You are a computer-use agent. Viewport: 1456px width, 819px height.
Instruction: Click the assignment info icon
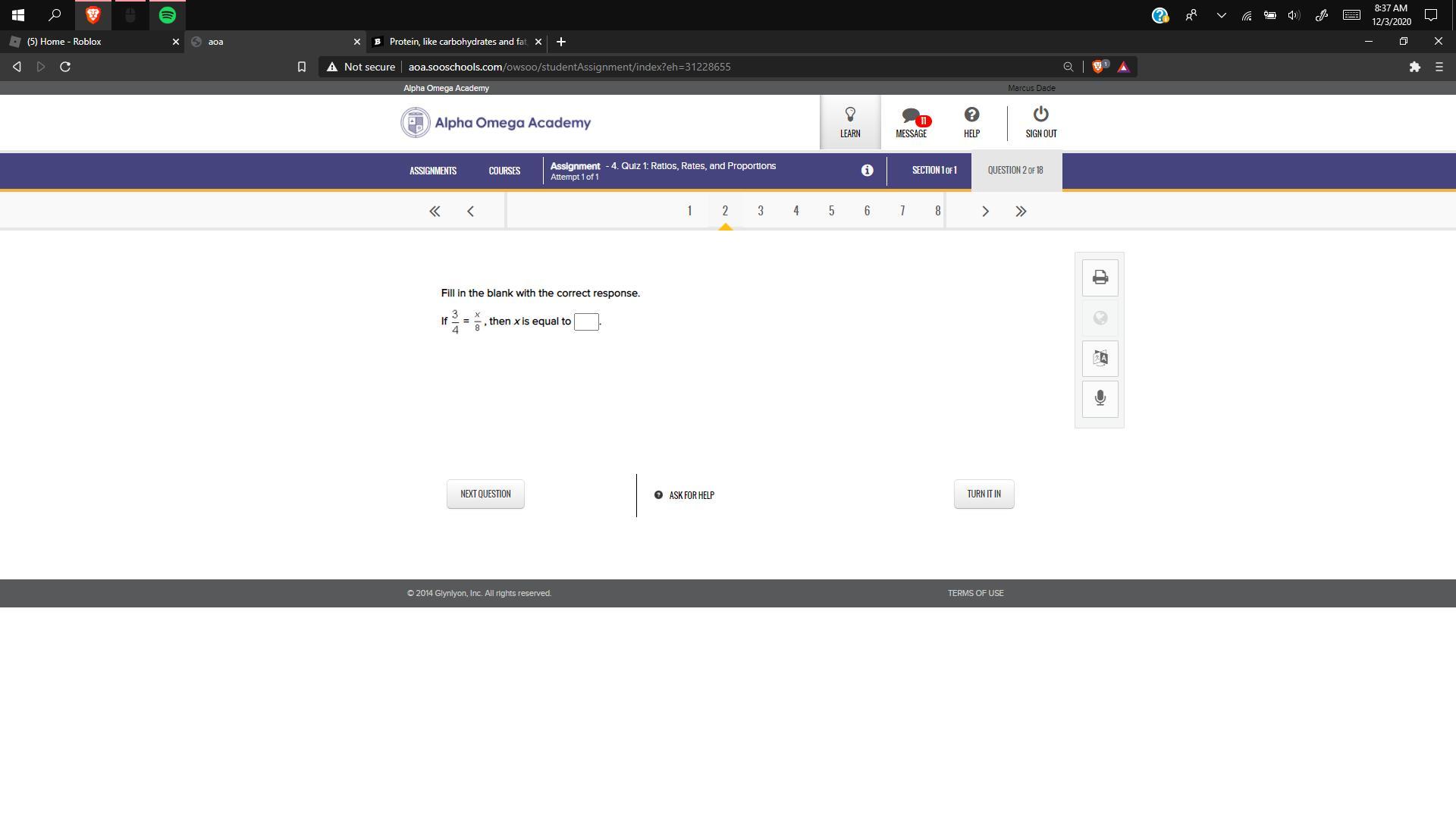(867, 171)
